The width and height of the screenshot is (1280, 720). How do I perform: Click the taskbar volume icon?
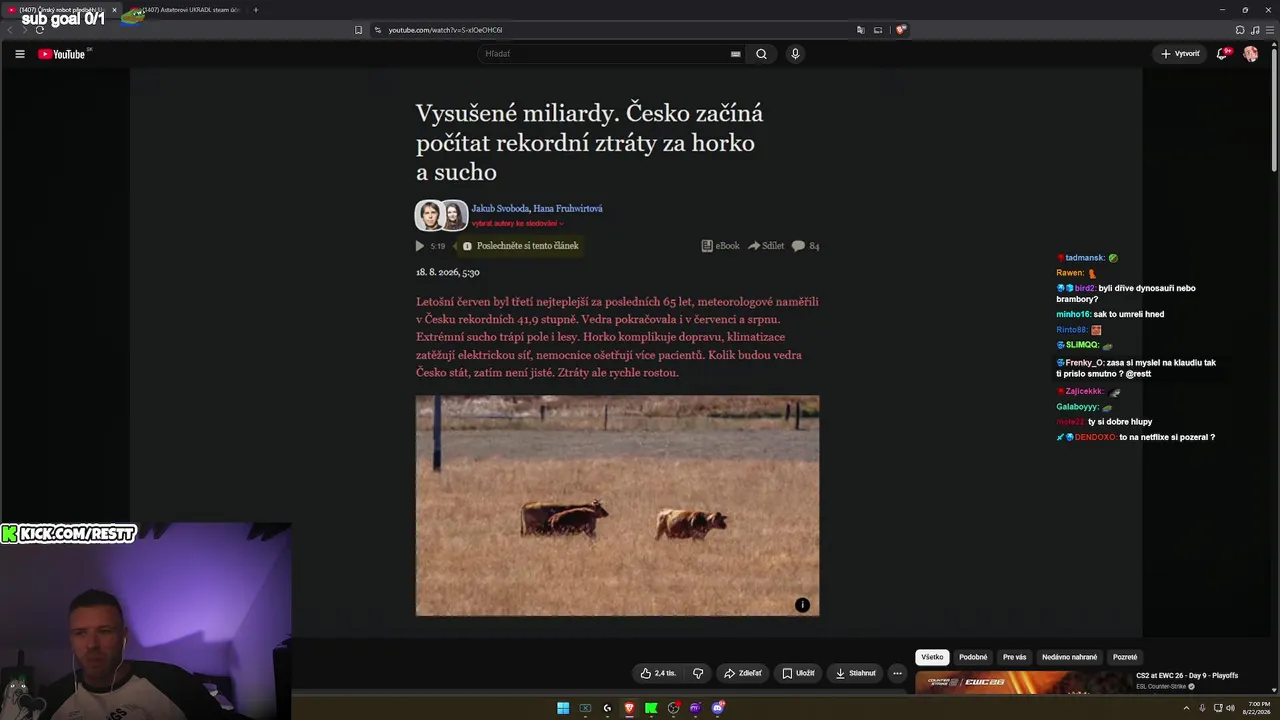click(x=1230, y=708)
